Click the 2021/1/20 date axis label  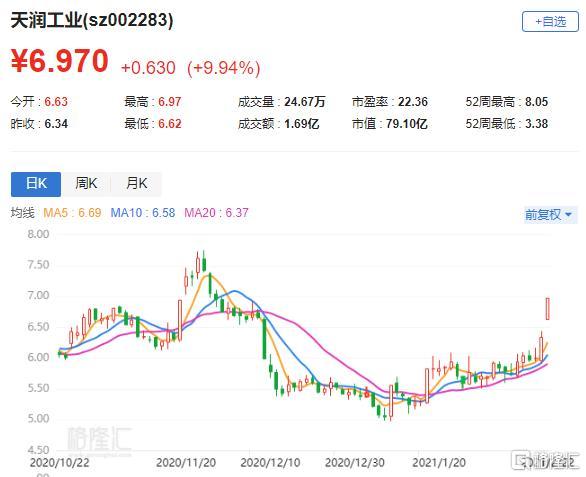tap(439, 463)
